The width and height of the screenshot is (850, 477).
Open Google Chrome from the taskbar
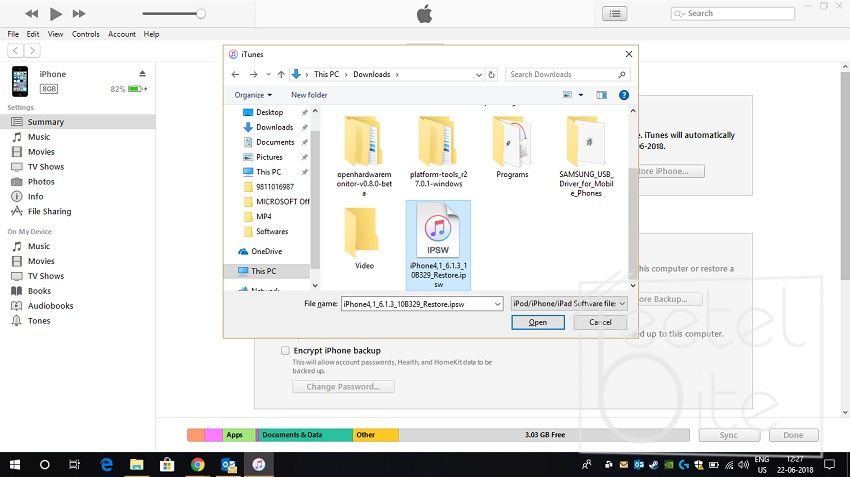pos(198,465)
